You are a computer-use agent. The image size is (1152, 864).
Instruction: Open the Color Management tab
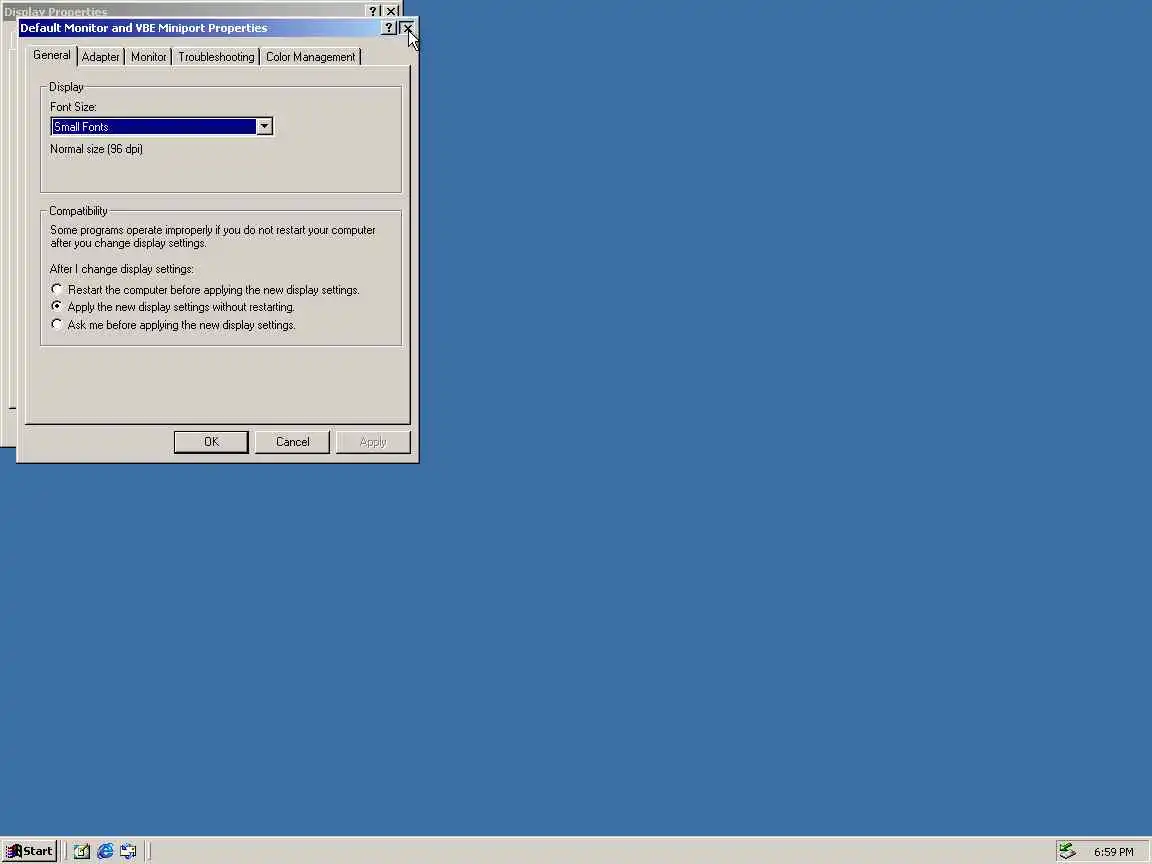tap(310, 57)
